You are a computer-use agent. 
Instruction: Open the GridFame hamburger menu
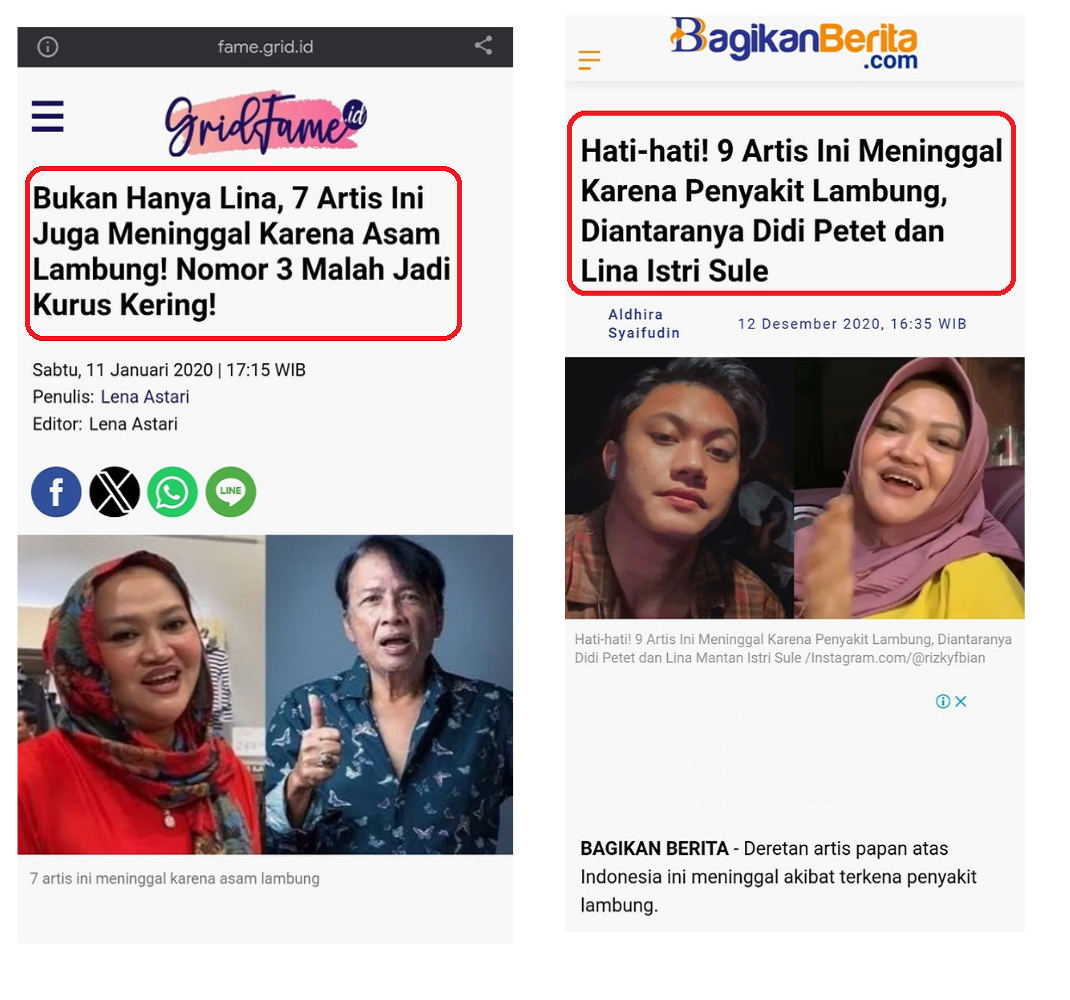pos(48,116)
